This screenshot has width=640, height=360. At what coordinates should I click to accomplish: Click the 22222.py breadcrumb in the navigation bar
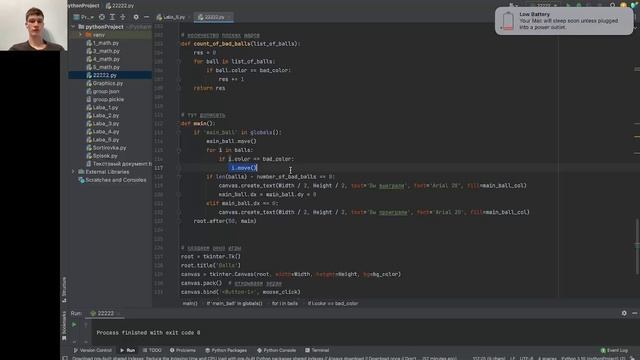point(120,6)
